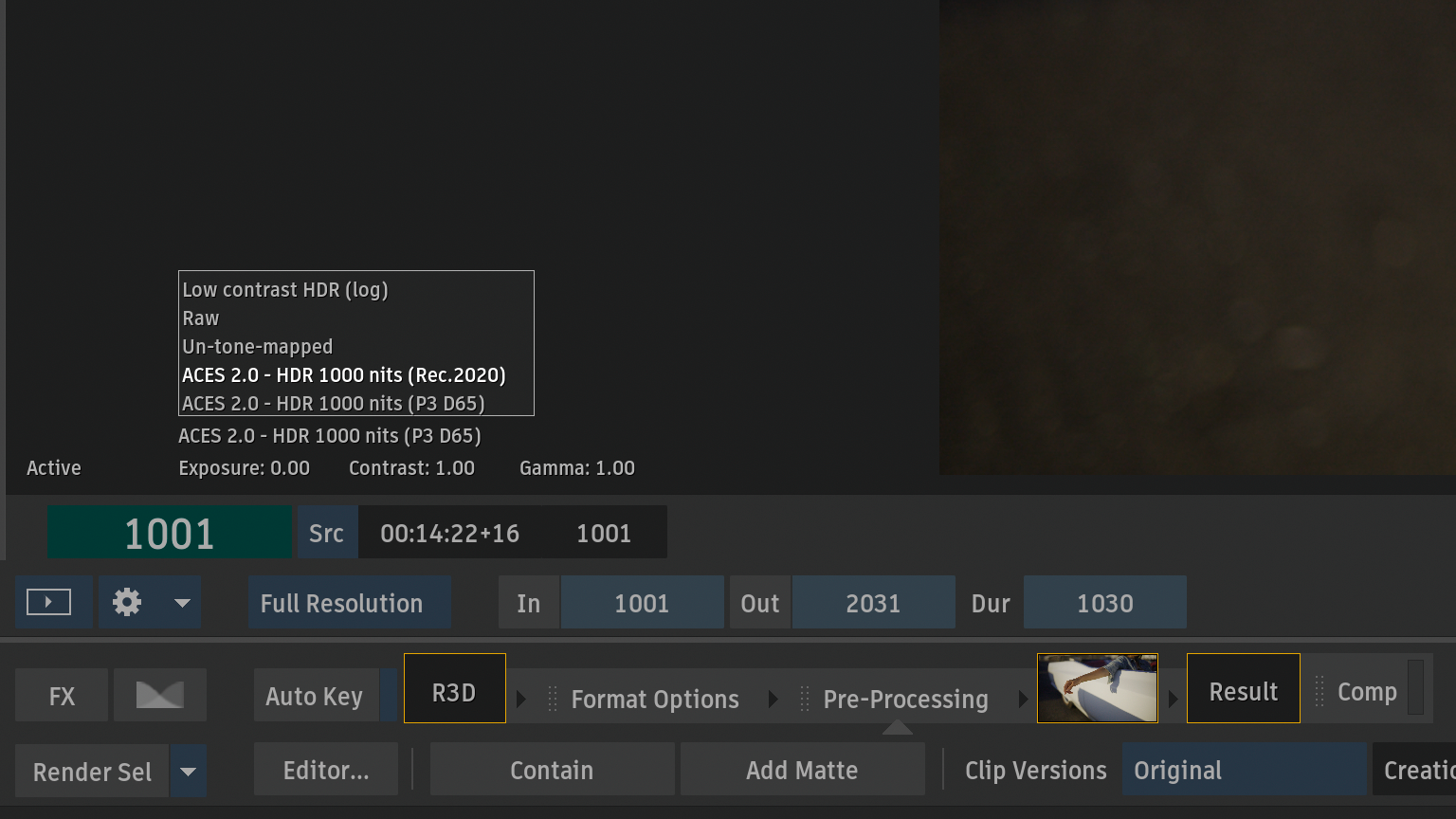The height and width of the screenshot is (819, 1456).
Task: Click the Active label
Action: click(54, 468)
